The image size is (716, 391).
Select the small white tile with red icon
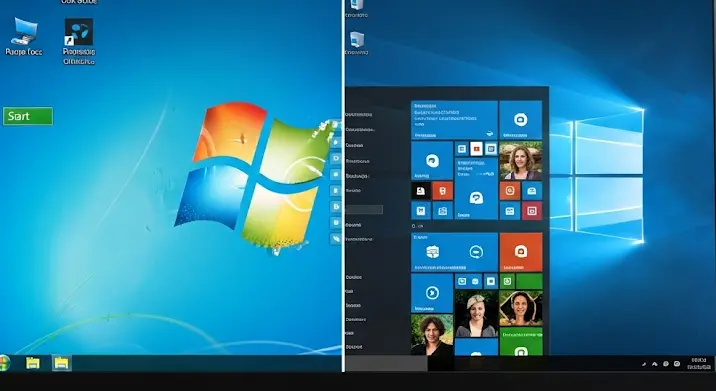pyautogui.click(x=476, y=148)
